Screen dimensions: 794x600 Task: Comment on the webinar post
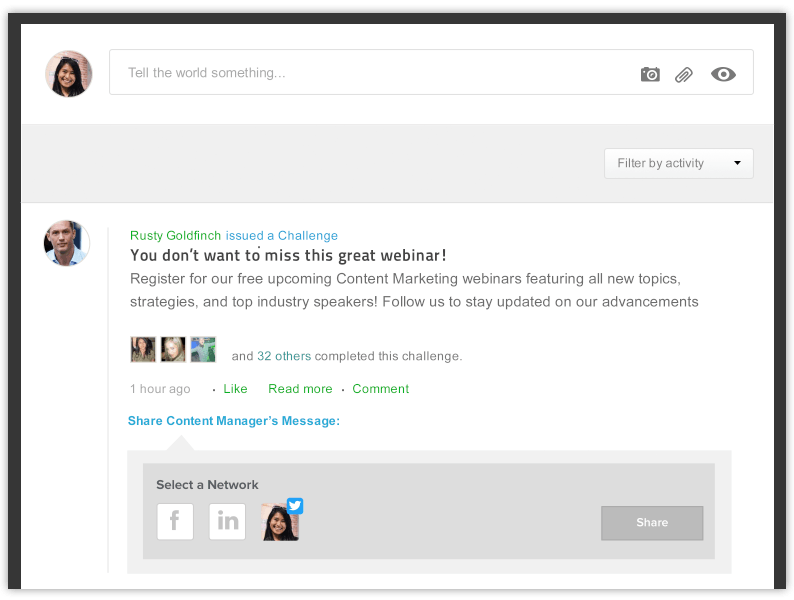[380, 389]
